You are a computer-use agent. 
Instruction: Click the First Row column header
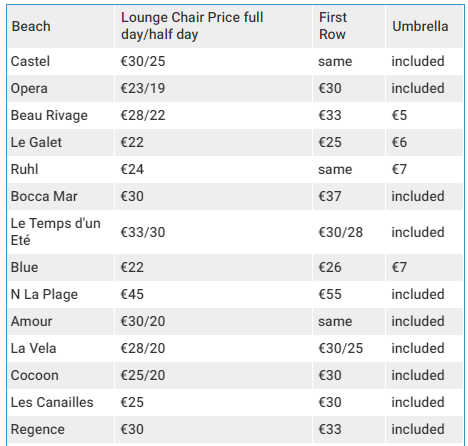click(349, 26)
